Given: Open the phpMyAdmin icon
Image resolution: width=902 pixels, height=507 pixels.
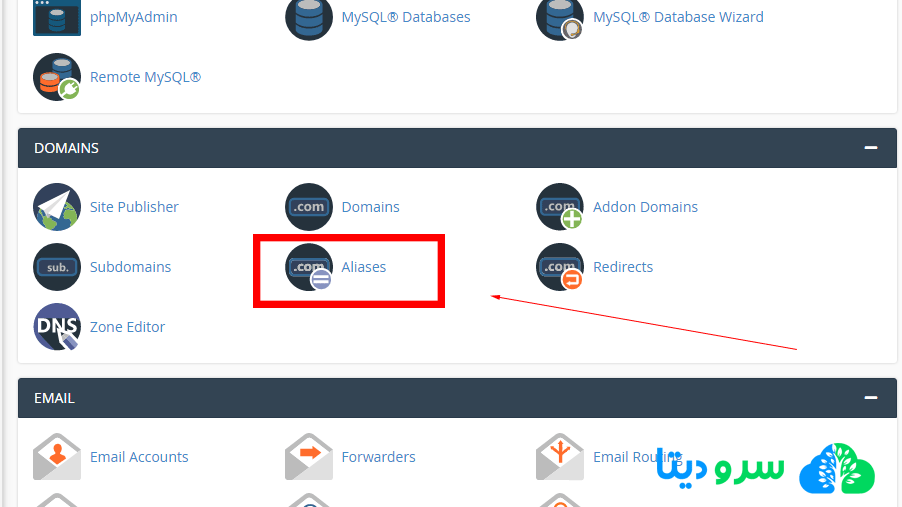Looking at the screenshot, I should (57, 17).
